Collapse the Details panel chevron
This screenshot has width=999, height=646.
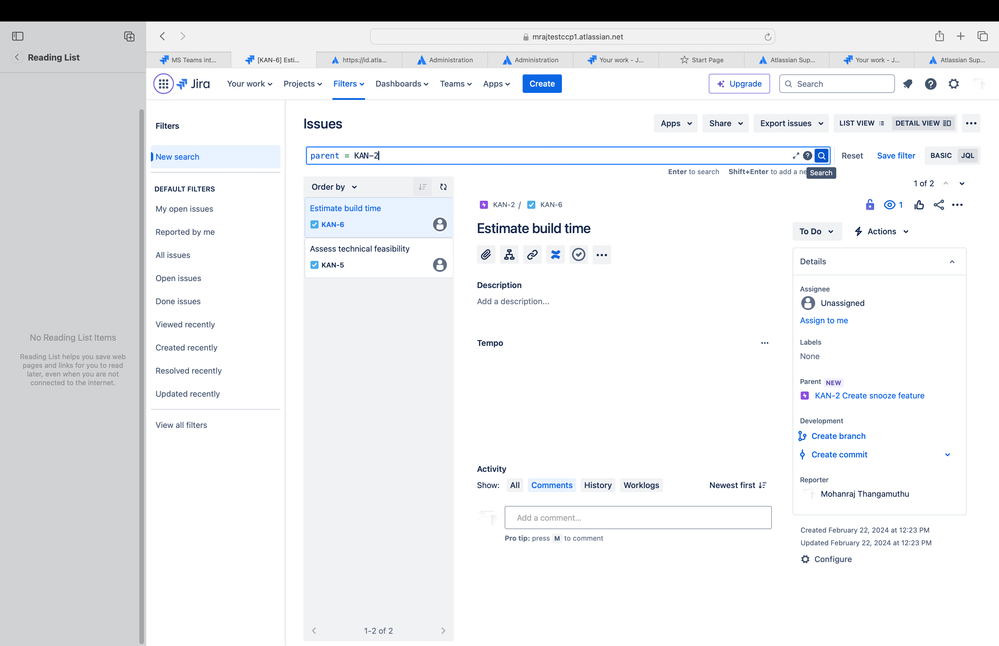(952, 261)
